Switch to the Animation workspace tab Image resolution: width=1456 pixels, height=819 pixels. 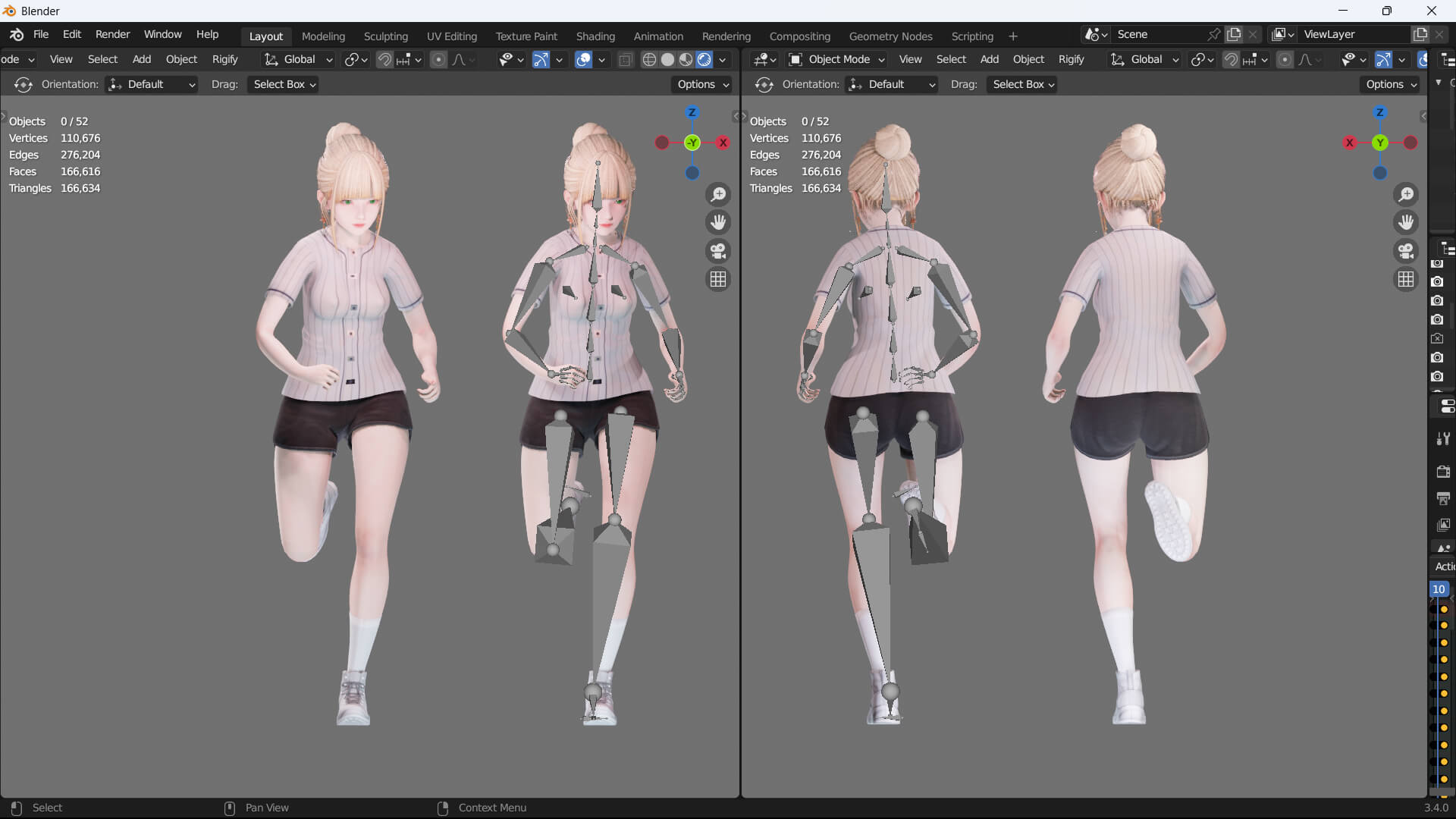click(658, 36)
